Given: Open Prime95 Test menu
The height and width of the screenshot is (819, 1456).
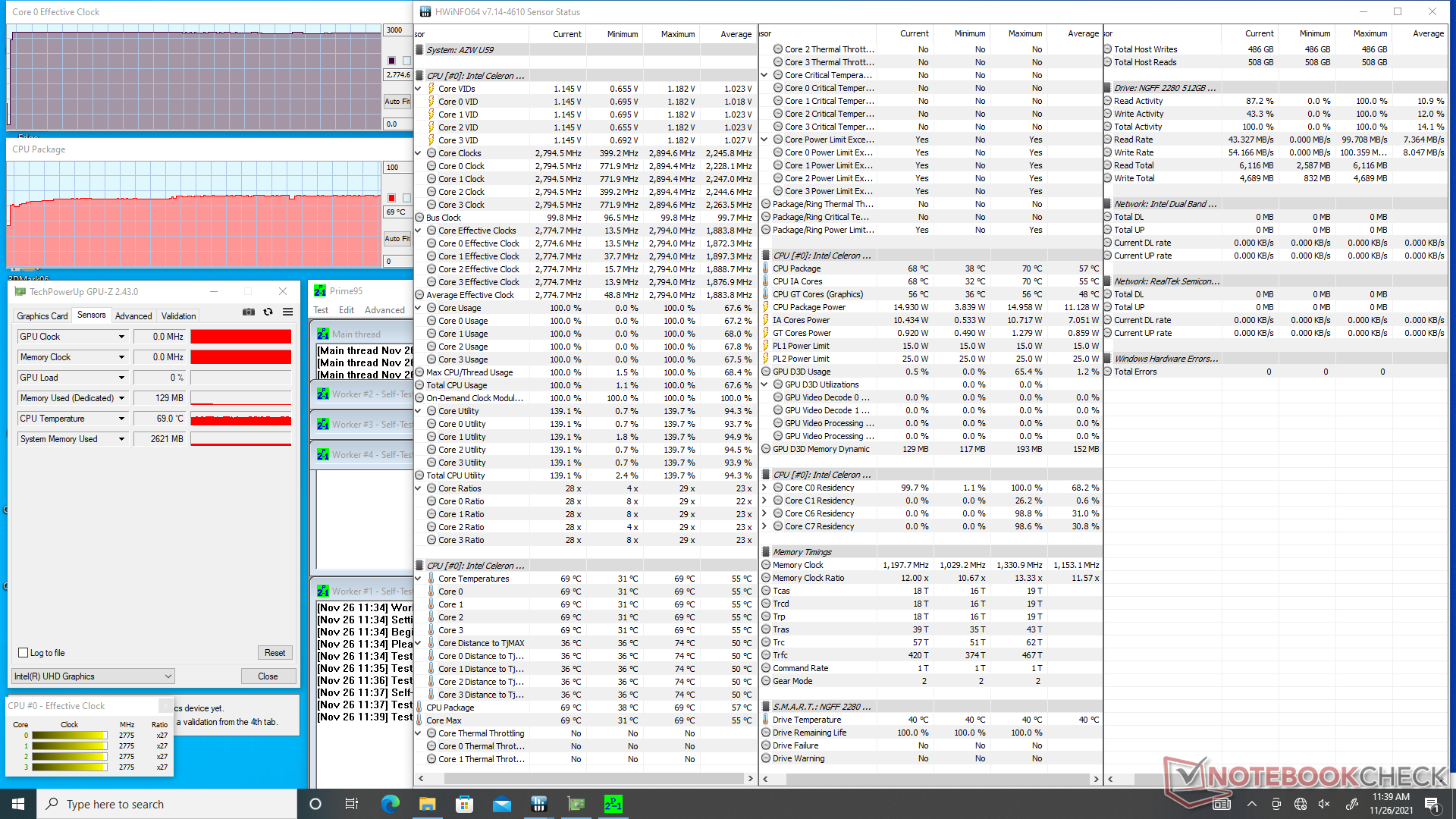Looking at the screenshot, I should coord(321,310).
